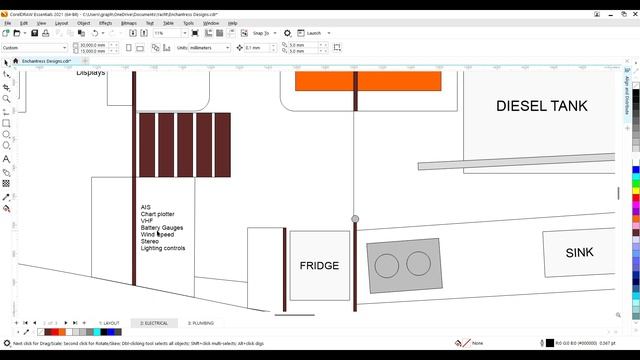Apply page size to all pages

point(156,48)
